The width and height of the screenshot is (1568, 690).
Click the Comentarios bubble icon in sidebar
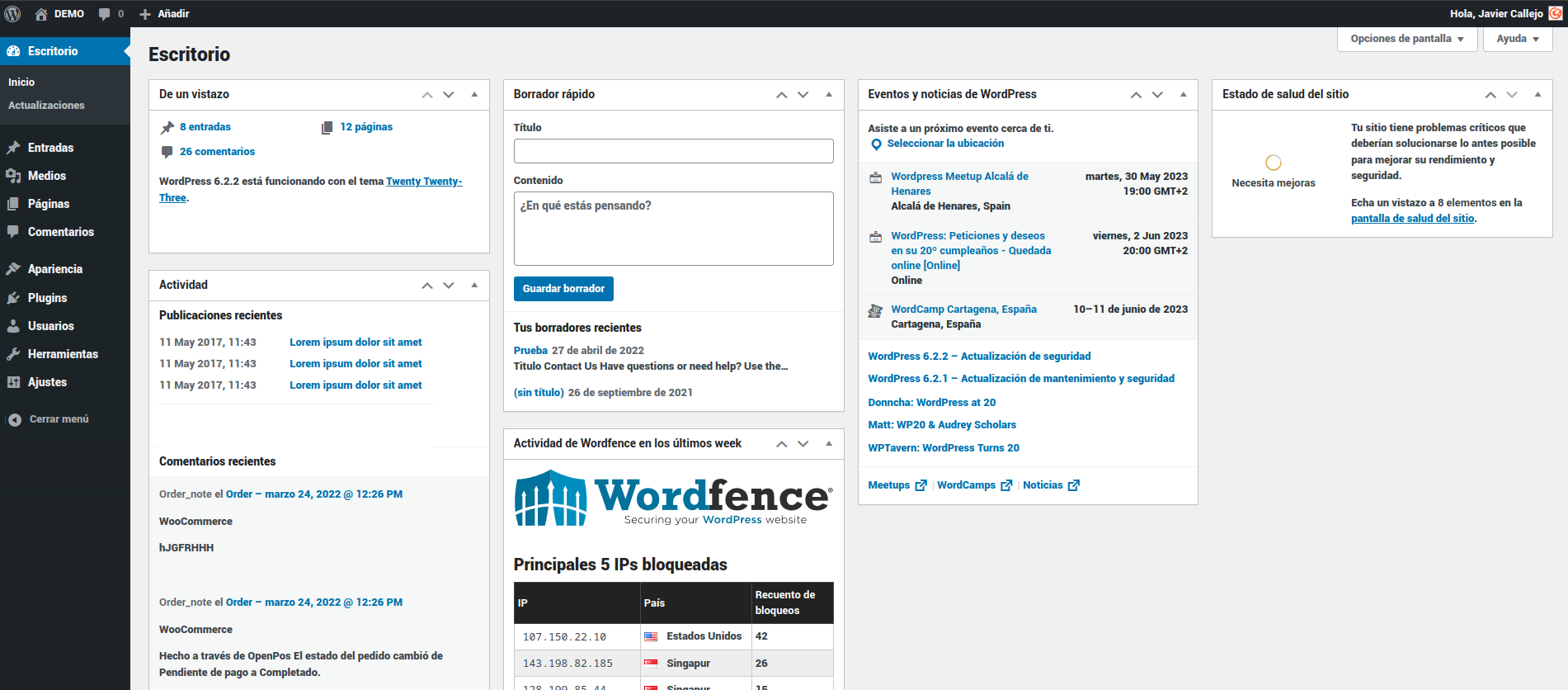(x=13, y=232)
